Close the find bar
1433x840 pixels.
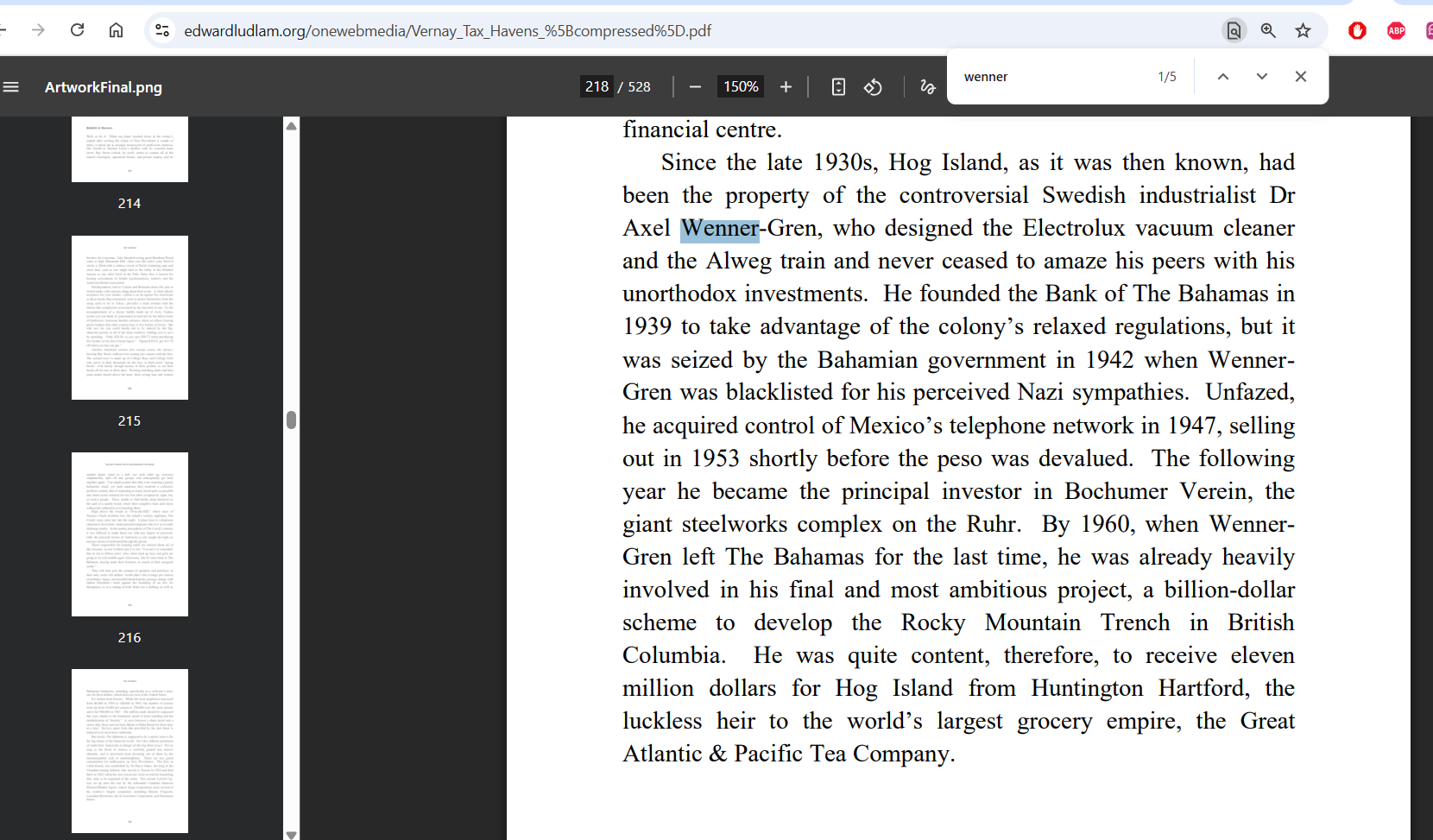1301,76
